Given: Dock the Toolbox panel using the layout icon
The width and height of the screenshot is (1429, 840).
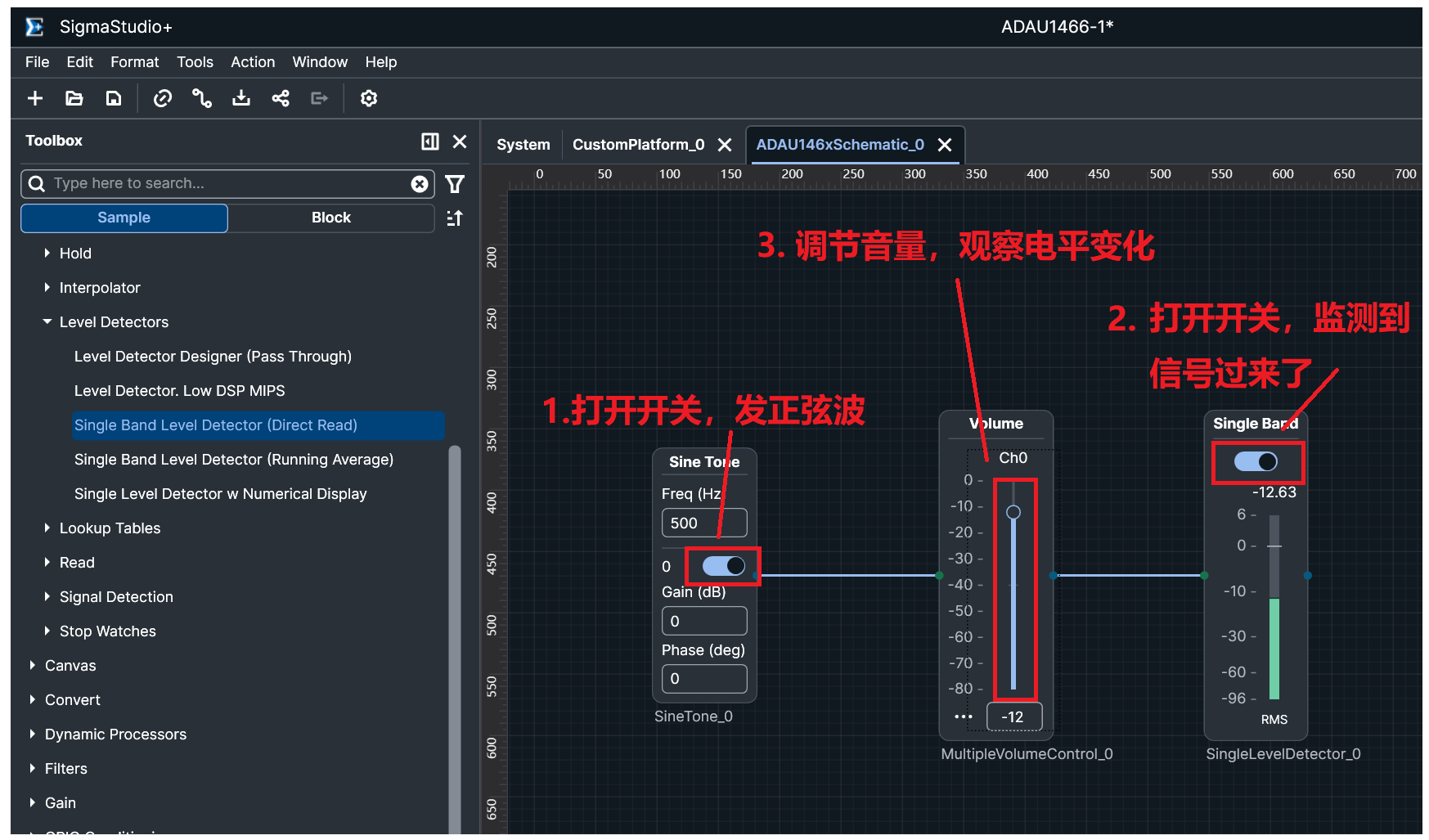Looking at the screenshot, I should [430, 141].
